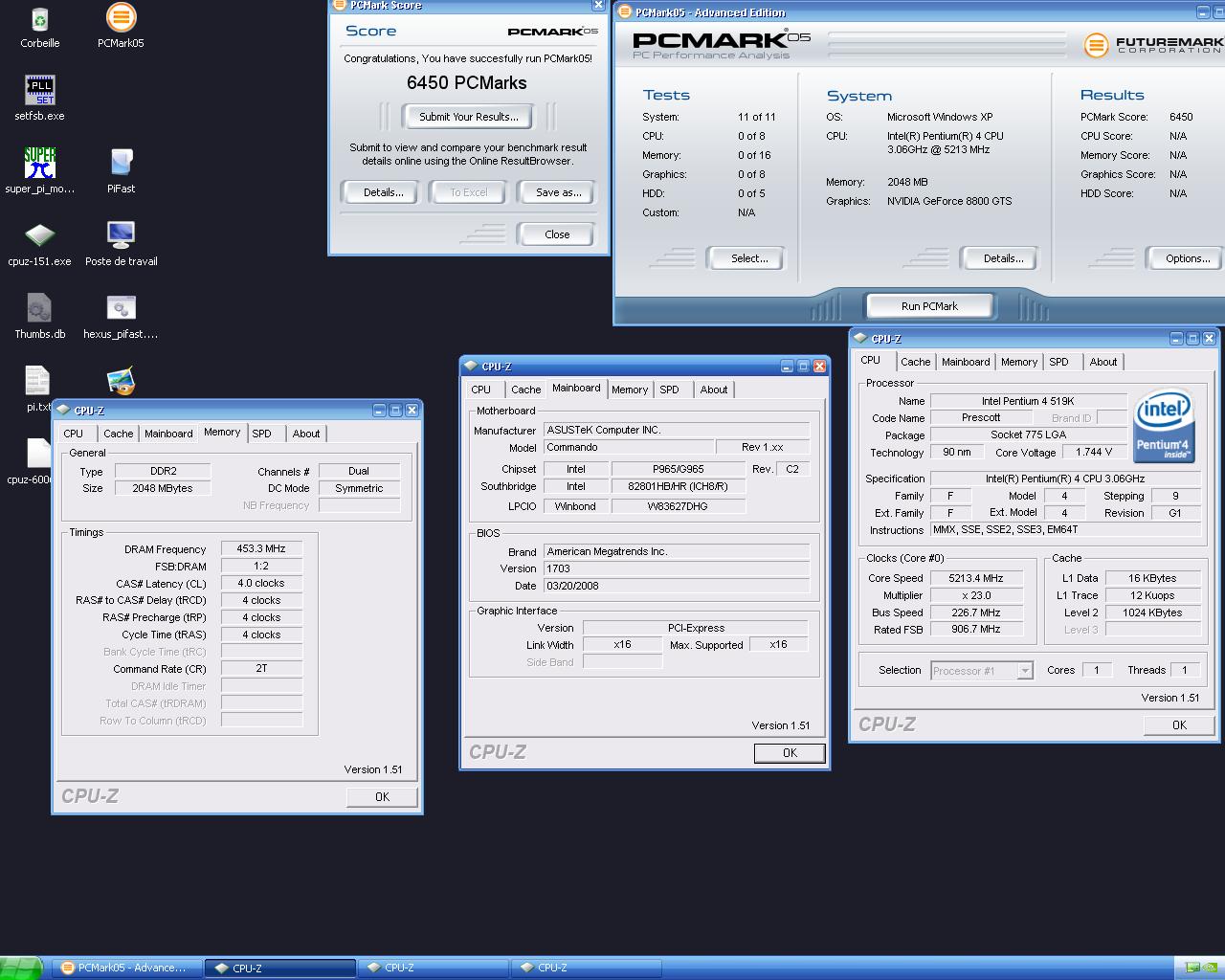Switch to PCMark05 taskbar button

click(x=127, y=968)
